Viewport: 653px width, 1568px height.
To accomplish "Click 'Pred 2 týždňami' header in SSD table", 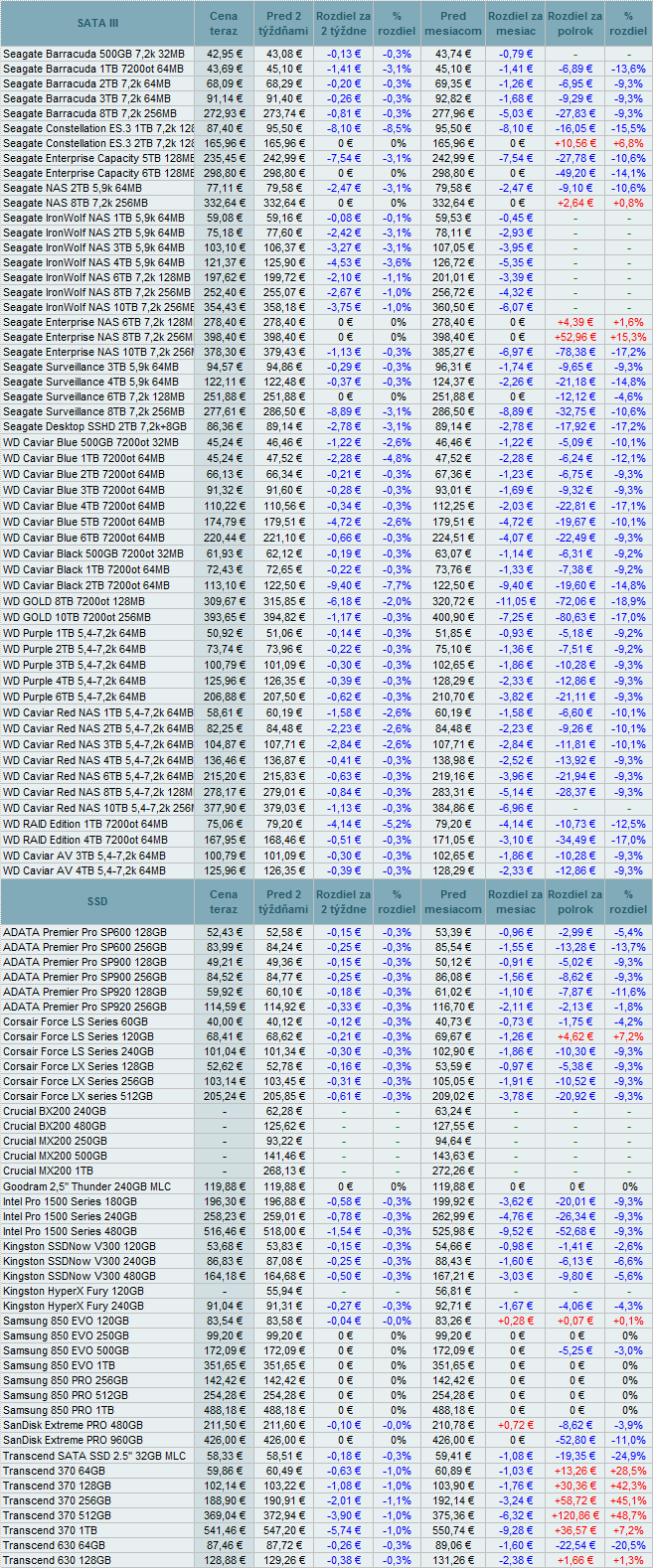I will [283, 901].
